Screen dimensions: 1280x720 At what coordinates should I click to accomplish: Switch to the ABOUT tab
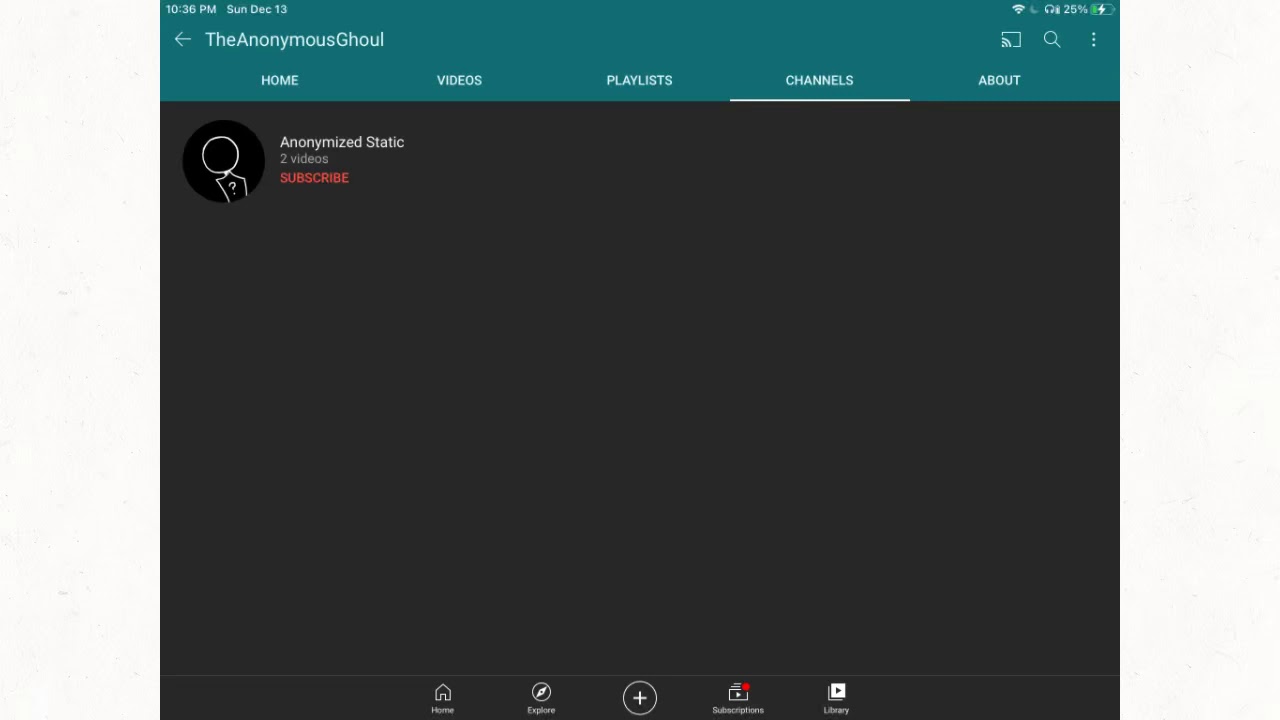tap(1000, 80)
